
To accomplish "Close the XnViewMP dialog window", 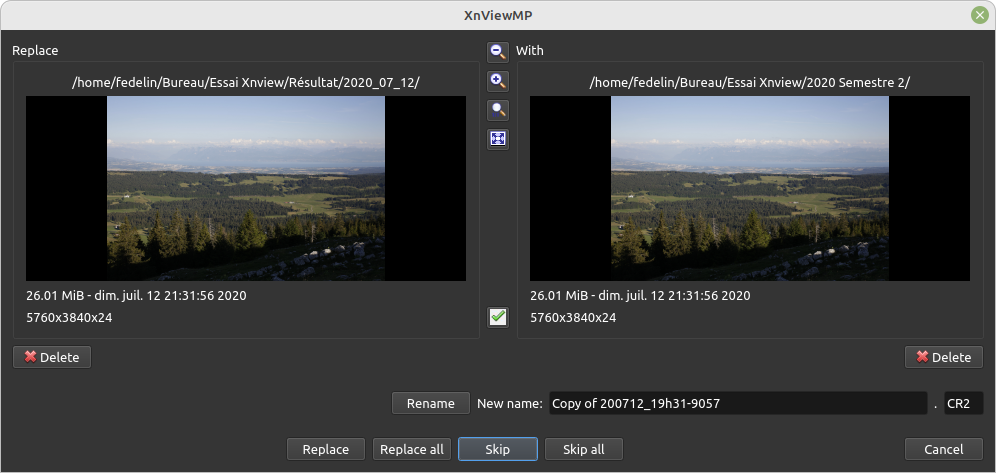I will click(980, 15).
